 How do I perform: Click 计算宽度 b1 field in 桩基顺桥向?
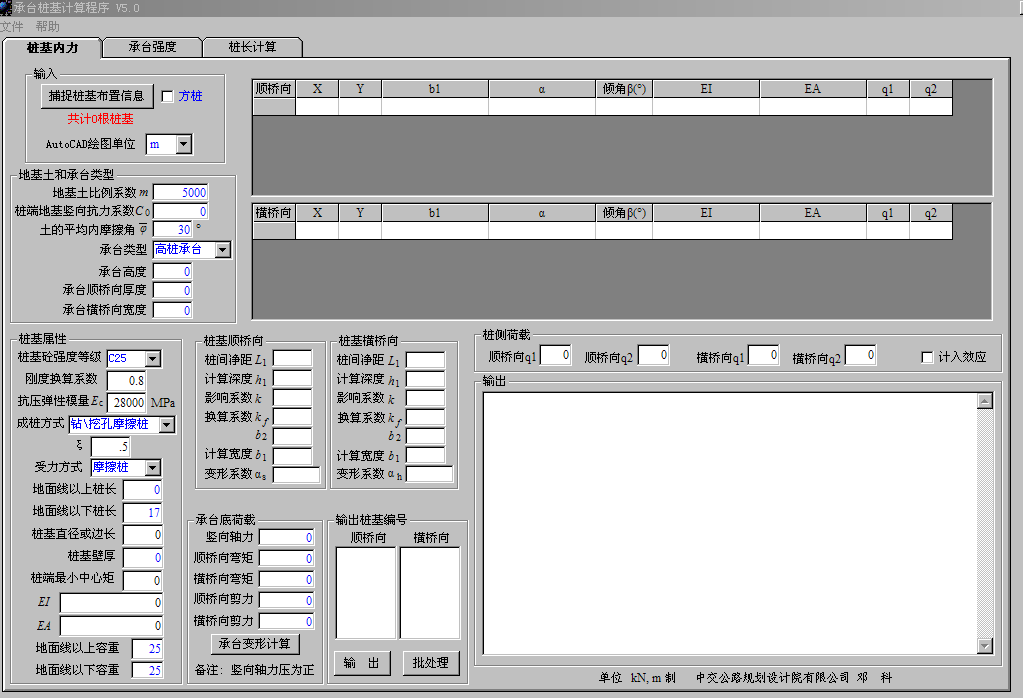292,456
